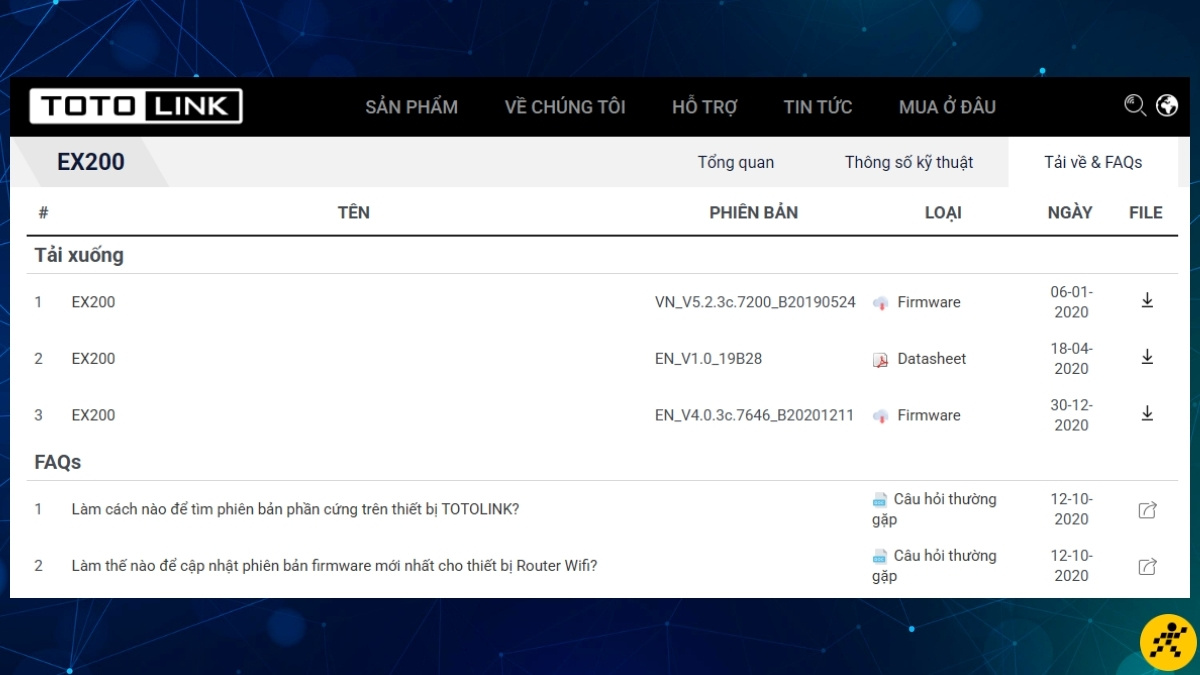Click the EX200 name in the datasheet row
Screen dimensions: 1200x675
coord(93,358)
